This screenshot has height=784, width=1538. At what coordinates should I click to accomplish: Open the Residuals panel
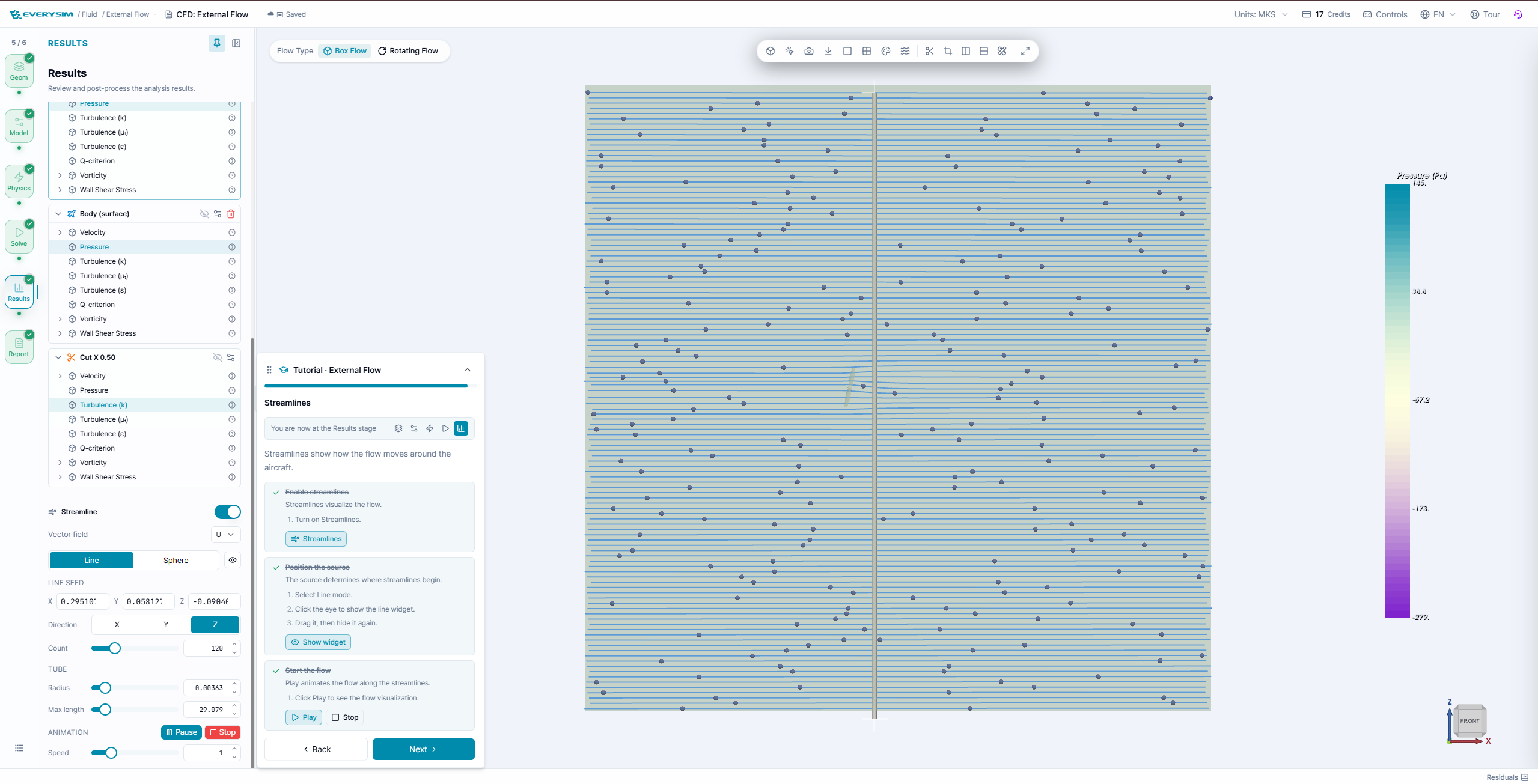click(1507, 777)
